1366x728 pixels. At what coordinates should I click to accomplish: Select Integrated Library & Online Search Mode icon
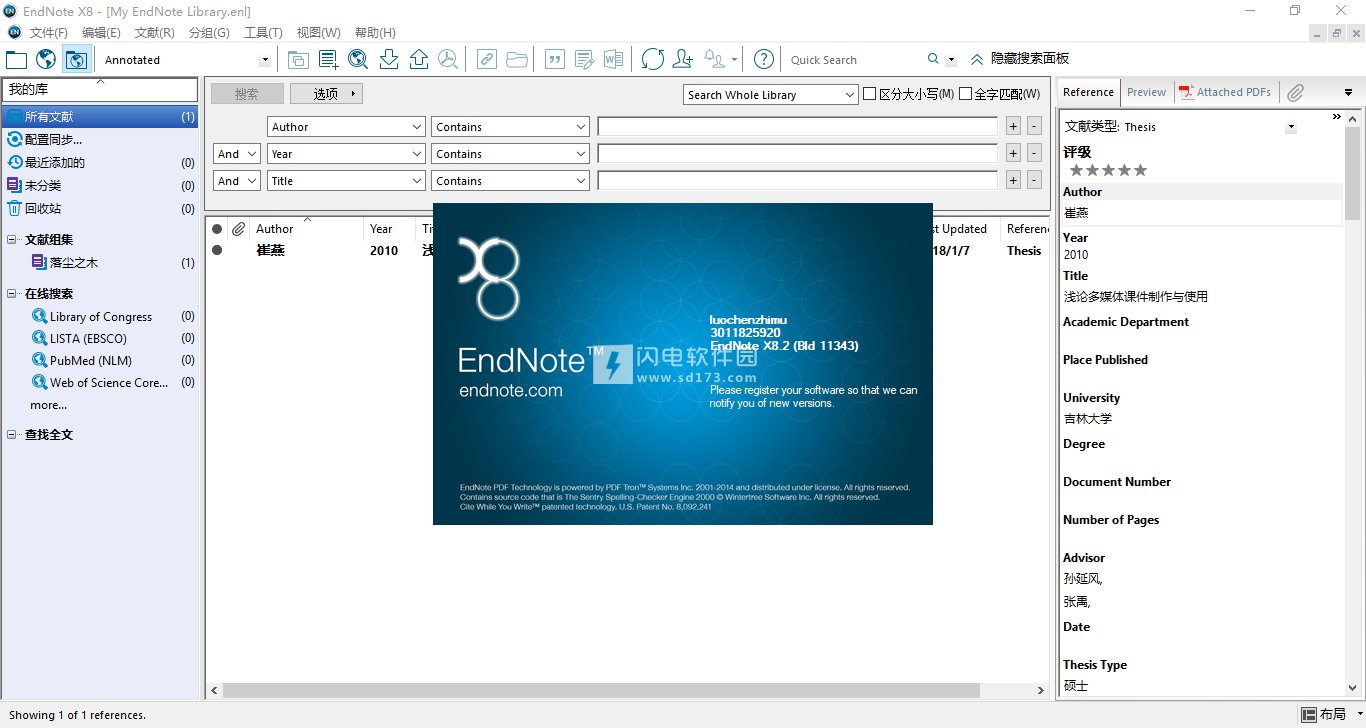76,59
